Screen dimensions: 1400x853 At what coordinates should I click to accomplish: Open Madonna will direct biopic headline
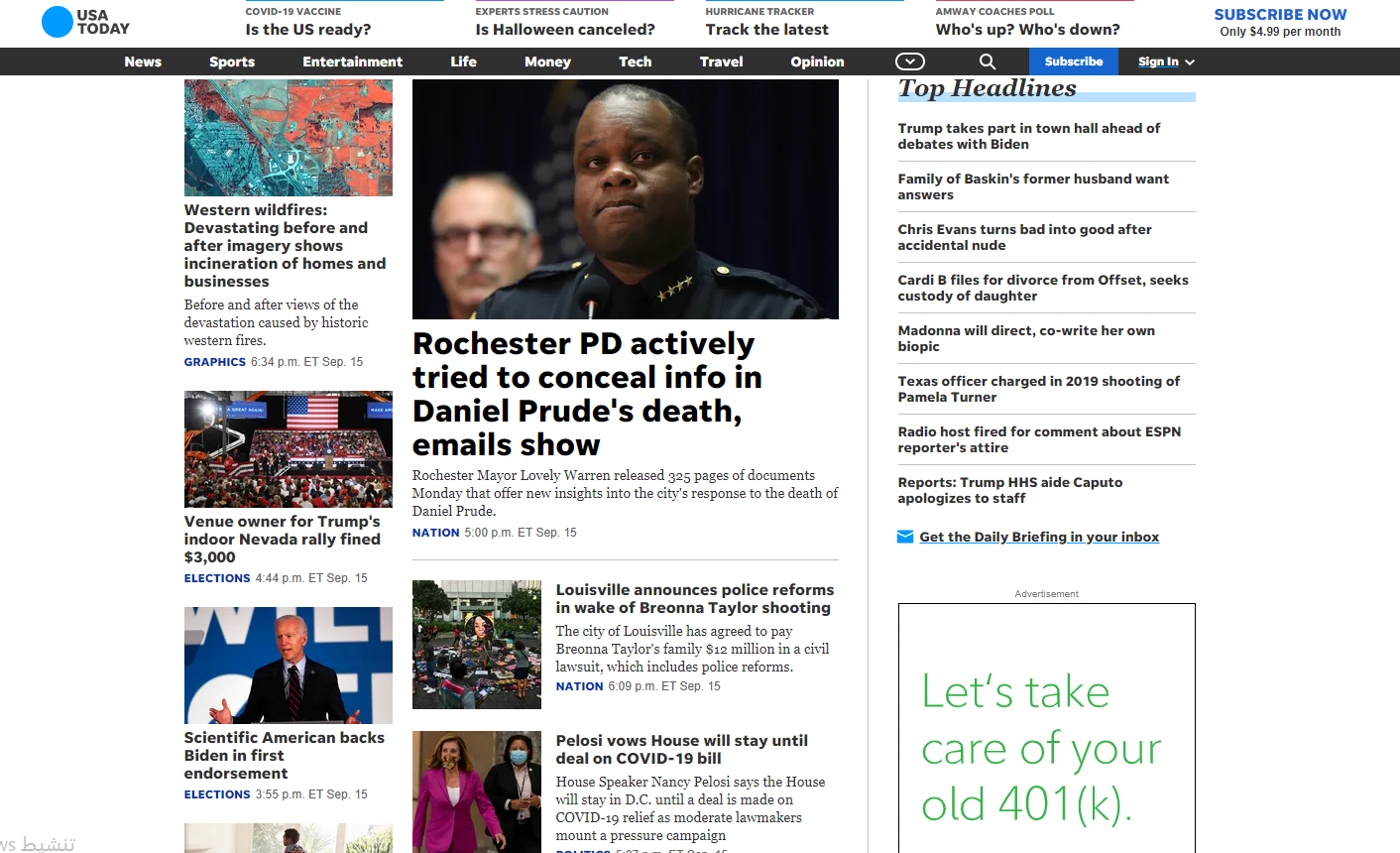coord(1026,338)
